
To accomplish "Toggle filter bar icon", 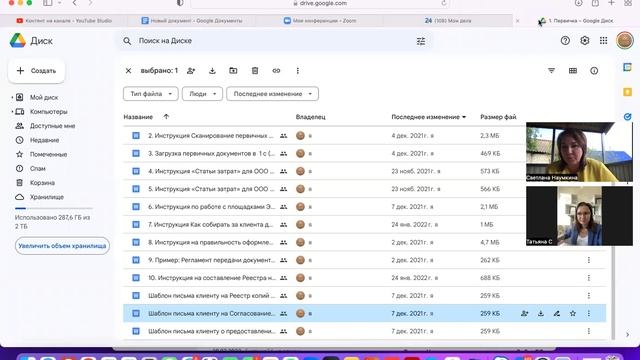I will point(551,71).
